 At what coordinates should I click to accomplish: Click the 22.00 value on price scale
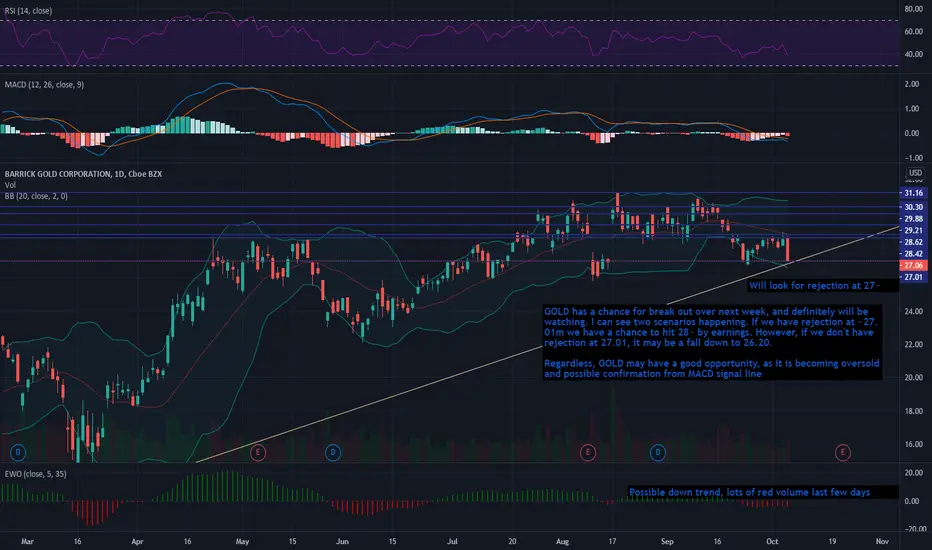tap(914, 344)
